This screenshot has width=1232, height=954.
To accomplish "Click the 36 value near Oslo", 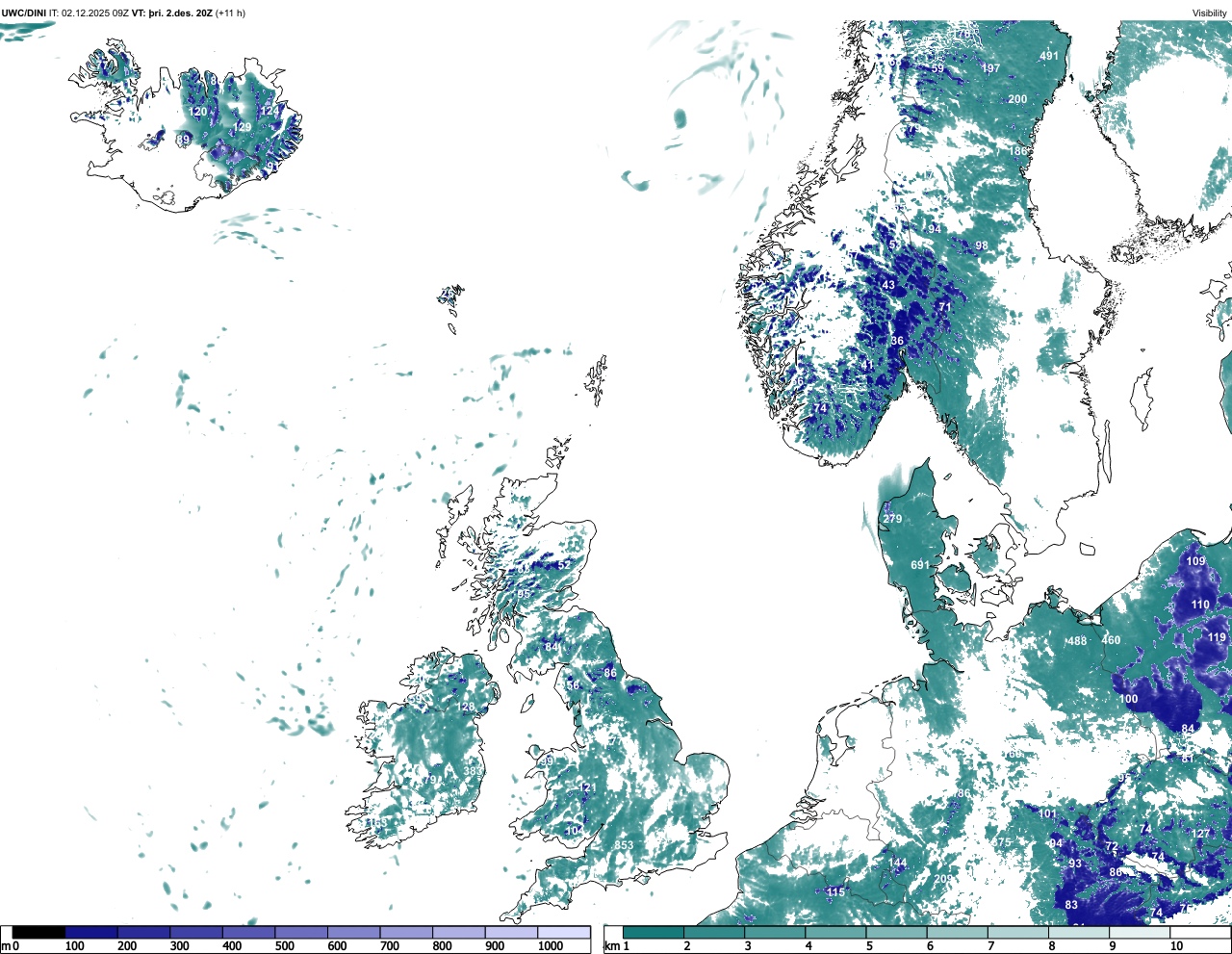I will tap(897, 341).
